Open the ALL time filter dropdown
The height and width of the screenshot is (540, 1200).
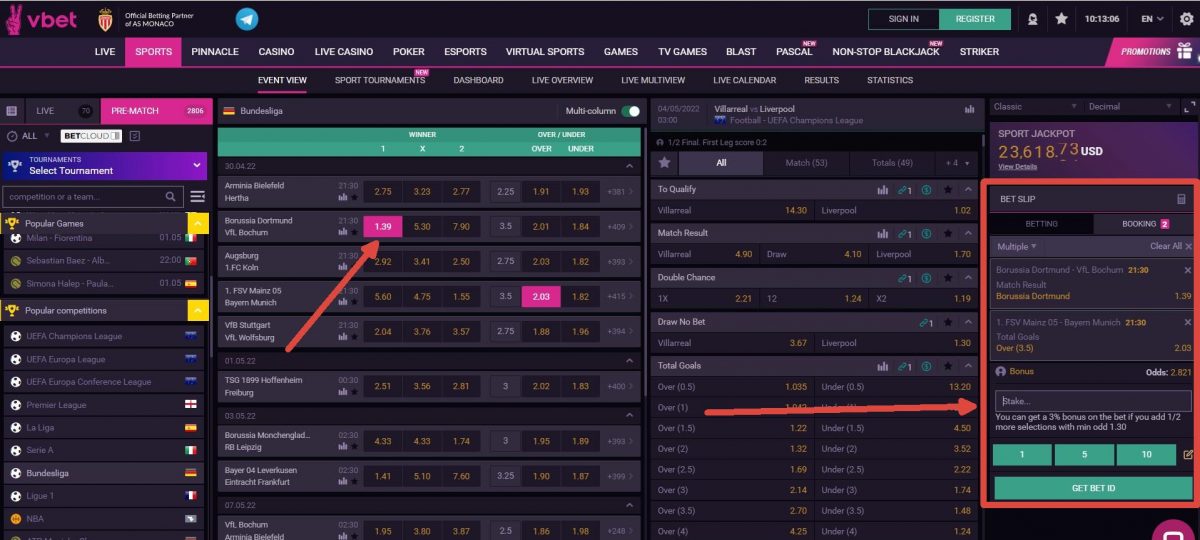pyautogui.click(x=34, y=136)
